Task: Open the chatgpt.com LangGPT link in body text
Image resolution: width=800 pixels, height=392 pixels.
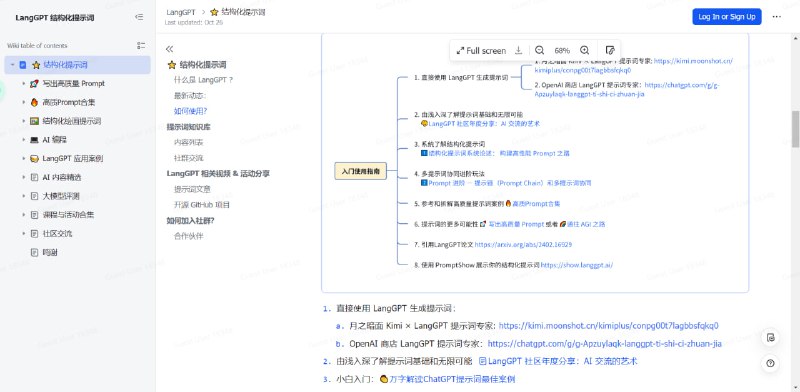Action: [605, 344]
